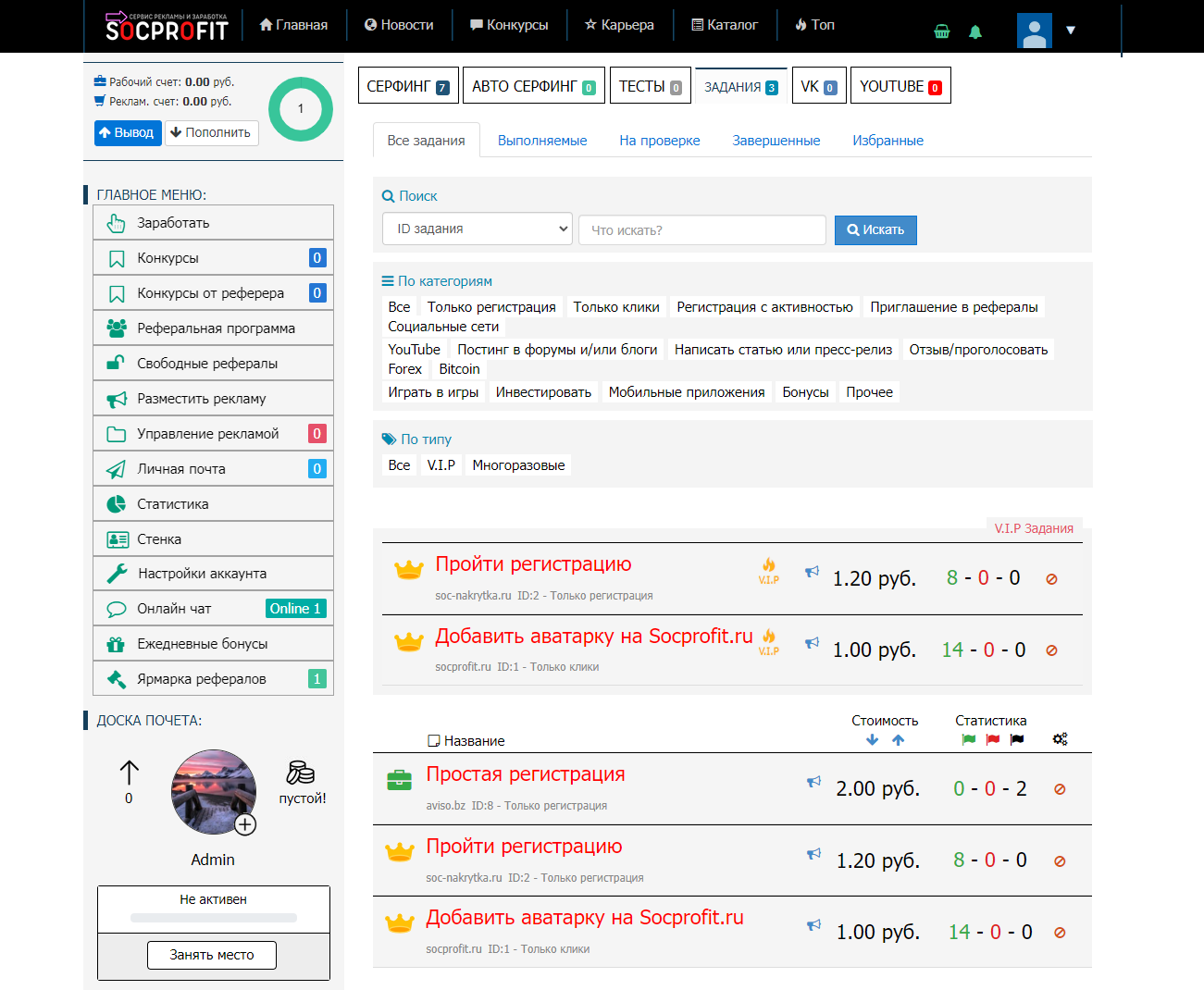This screenshot has height=990, width=1204.
Task: Click megaphone icon on 'Простая регистрация' row
Action: coord(813,782)
